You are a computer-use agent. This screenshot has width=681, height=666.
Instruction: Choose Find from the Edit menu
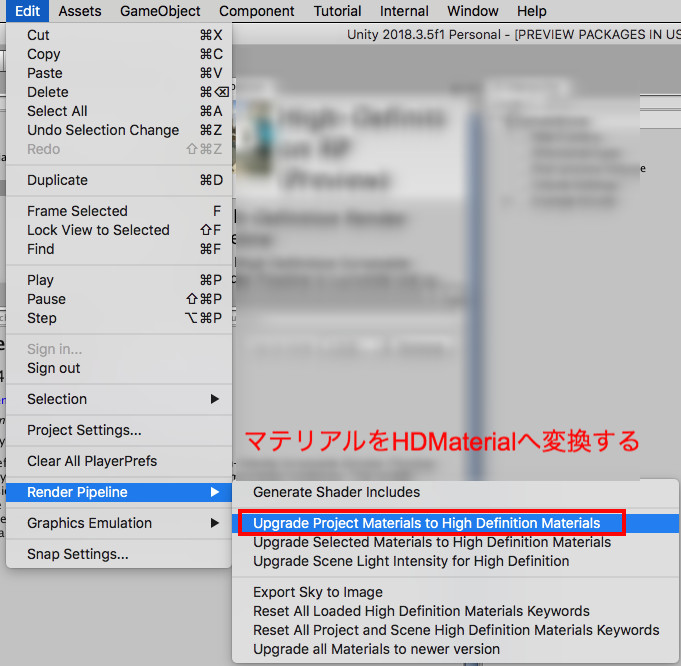click(x=119, y=249)
